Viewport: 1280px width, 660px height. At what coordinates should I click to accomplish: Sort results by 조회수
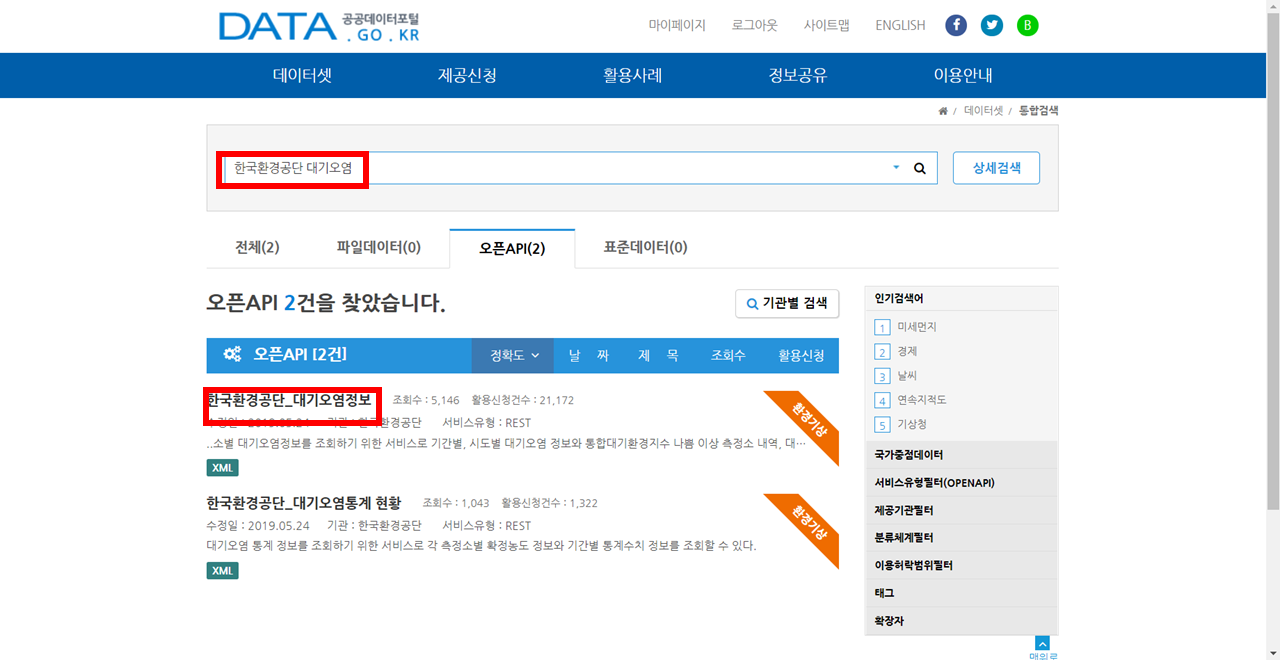tap(728, 355)
